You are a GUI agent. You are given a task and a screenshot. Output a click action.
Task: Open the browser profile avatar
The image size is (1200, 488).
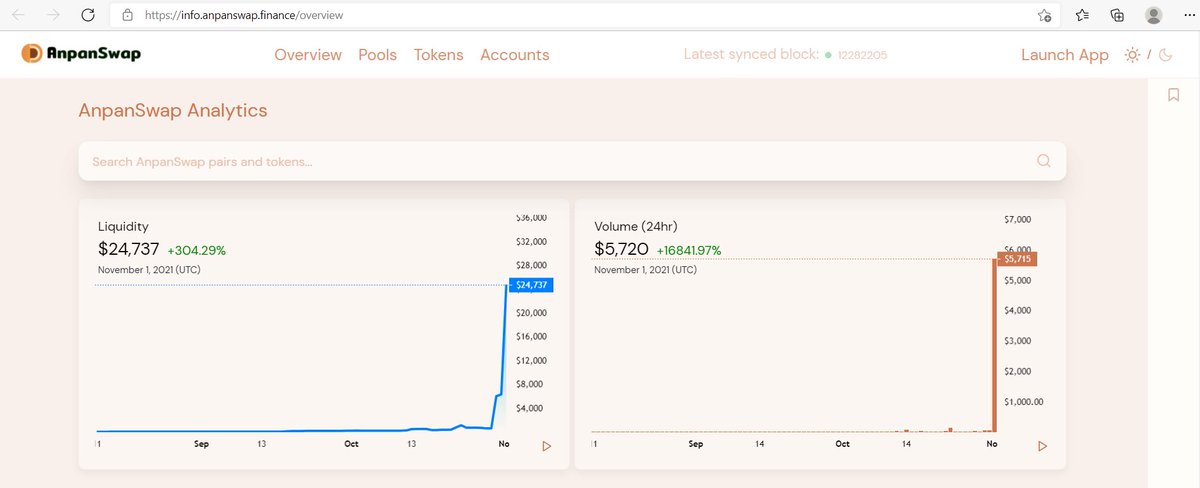pos(1154,15)
